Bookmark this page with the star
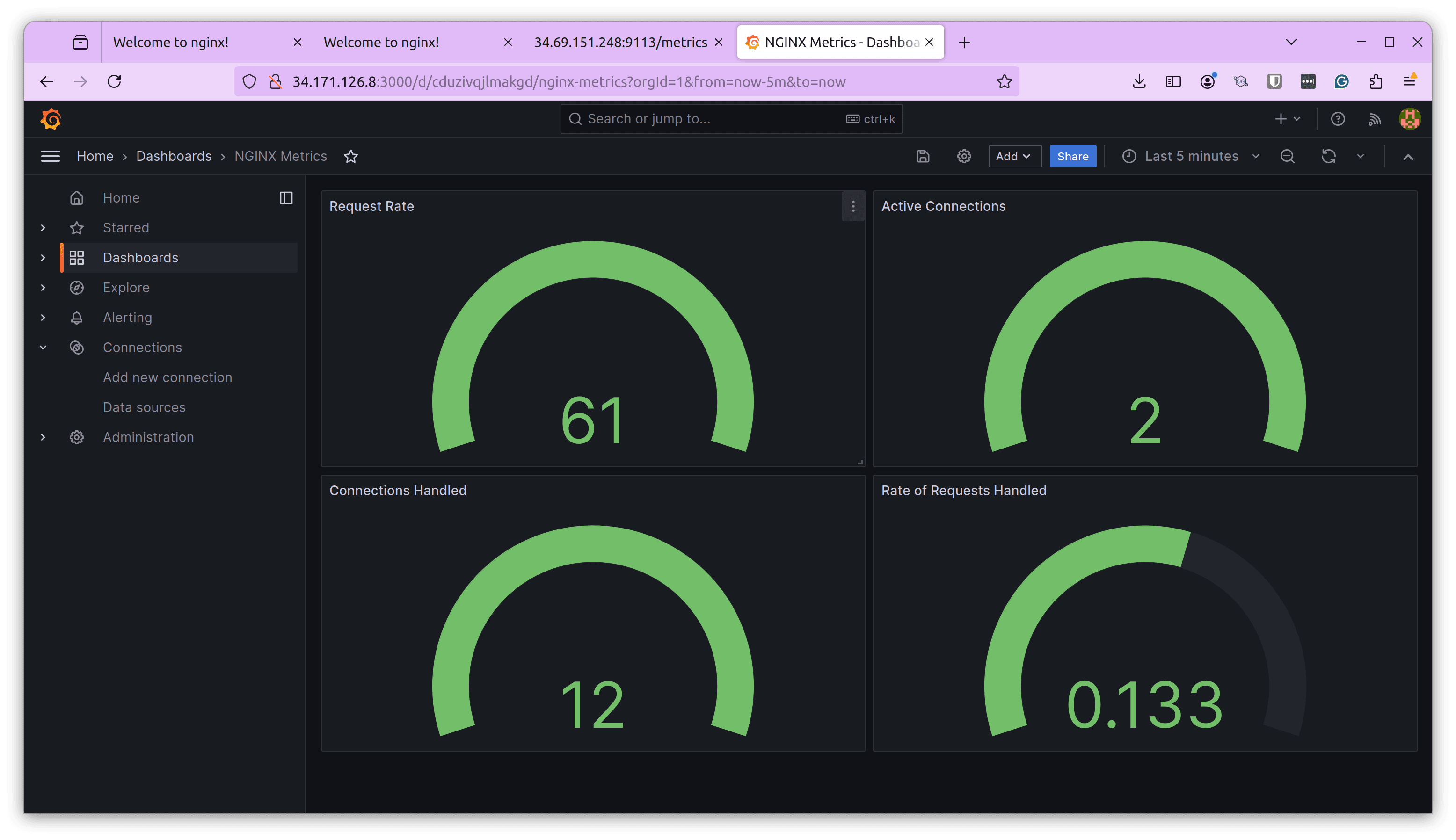Screen dimensions: 1456x840 coord(1004,82)
